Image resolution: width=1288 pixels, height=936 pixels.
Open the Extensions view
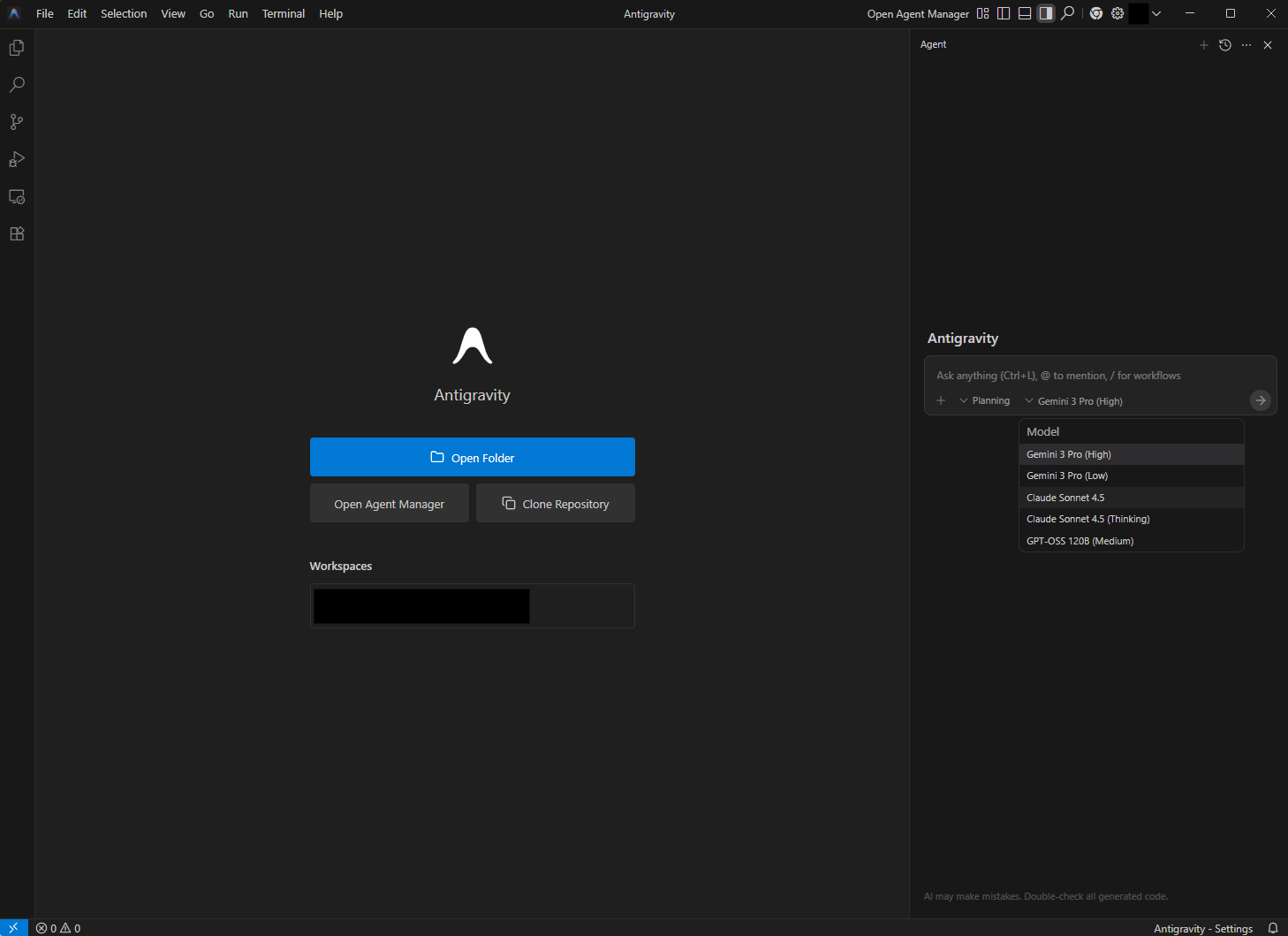pos(17,233)
